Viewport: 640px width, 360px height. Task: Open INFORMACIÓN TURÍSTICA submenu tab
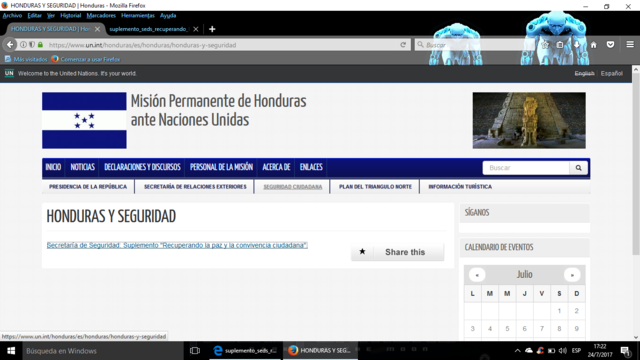[460, 187]
